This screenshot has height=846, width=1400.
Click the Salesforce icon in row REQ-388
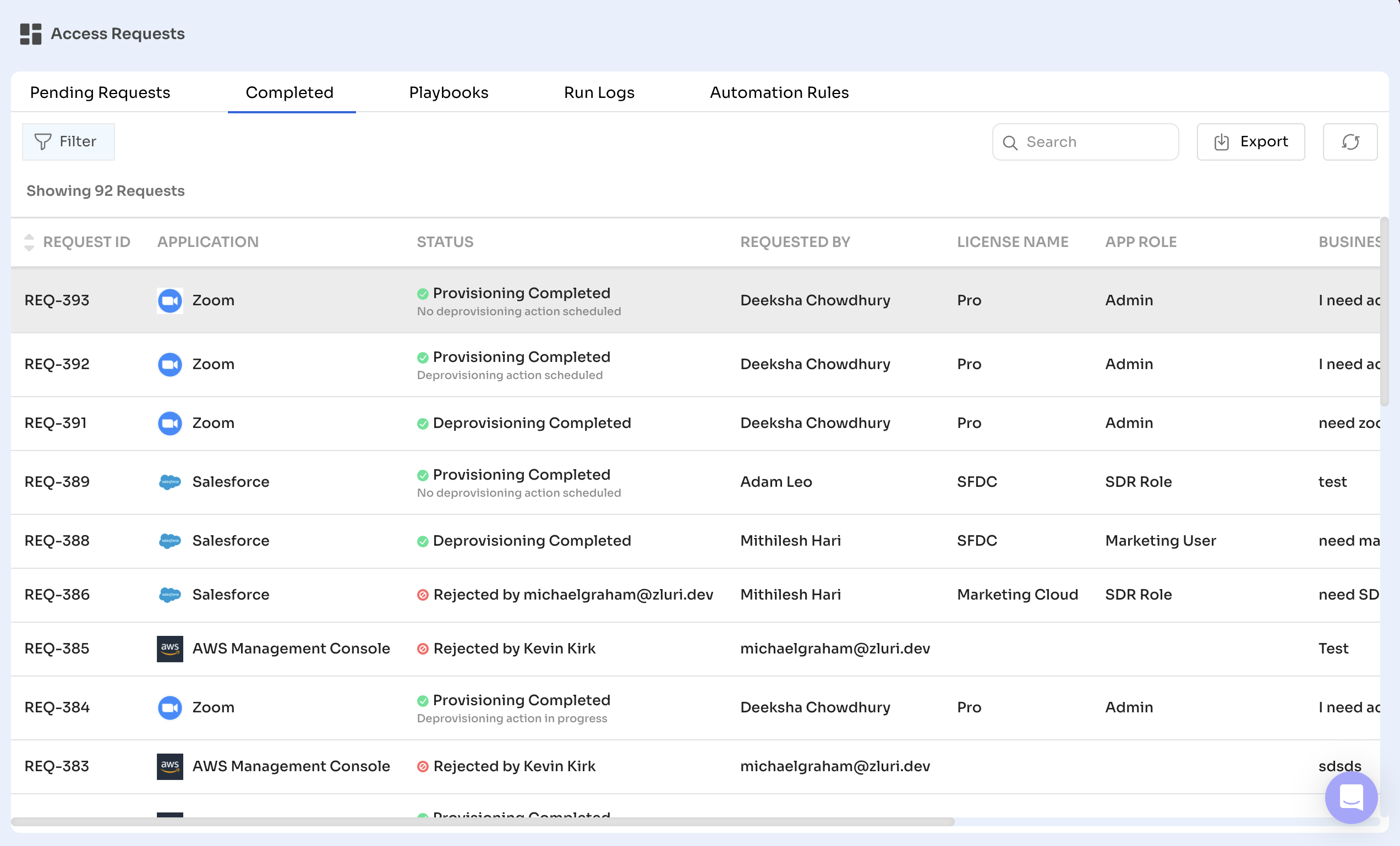pyautogui.click(x=170, y=541)
